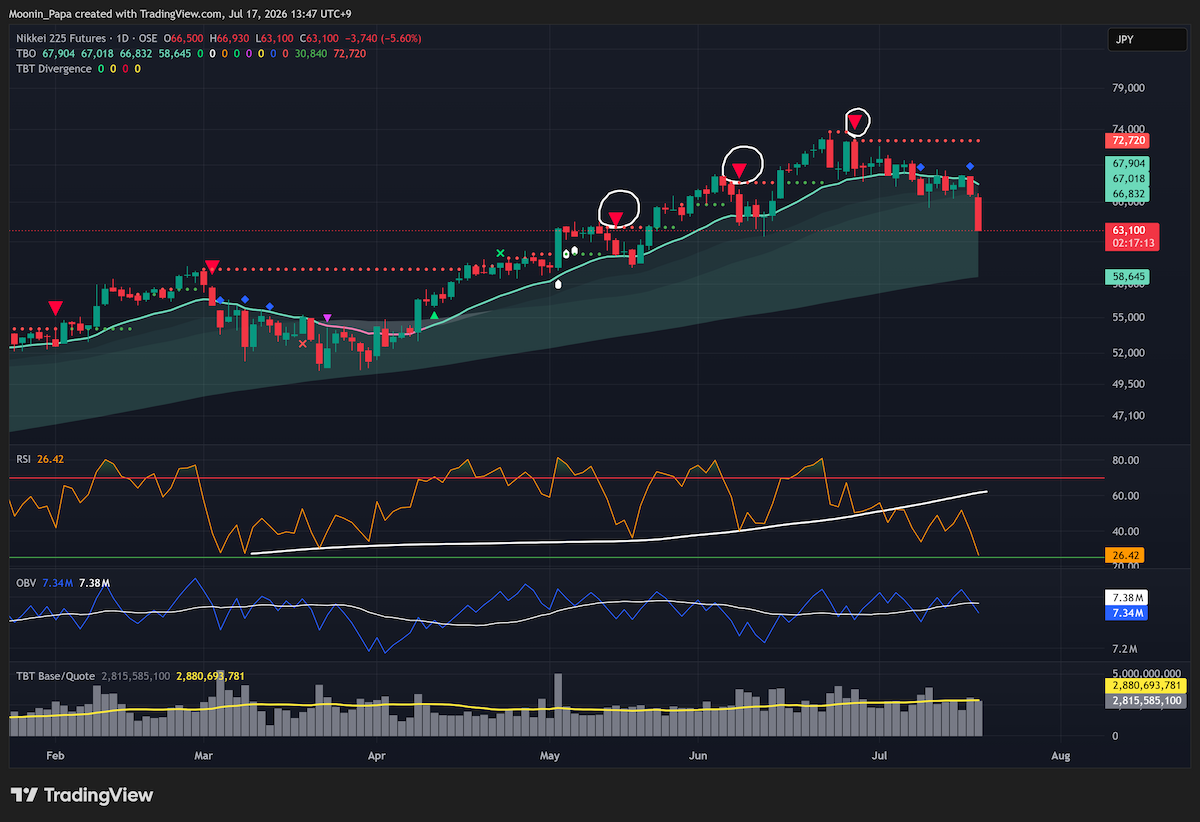Click the green 67,018 price axis label

(1129, 178)
